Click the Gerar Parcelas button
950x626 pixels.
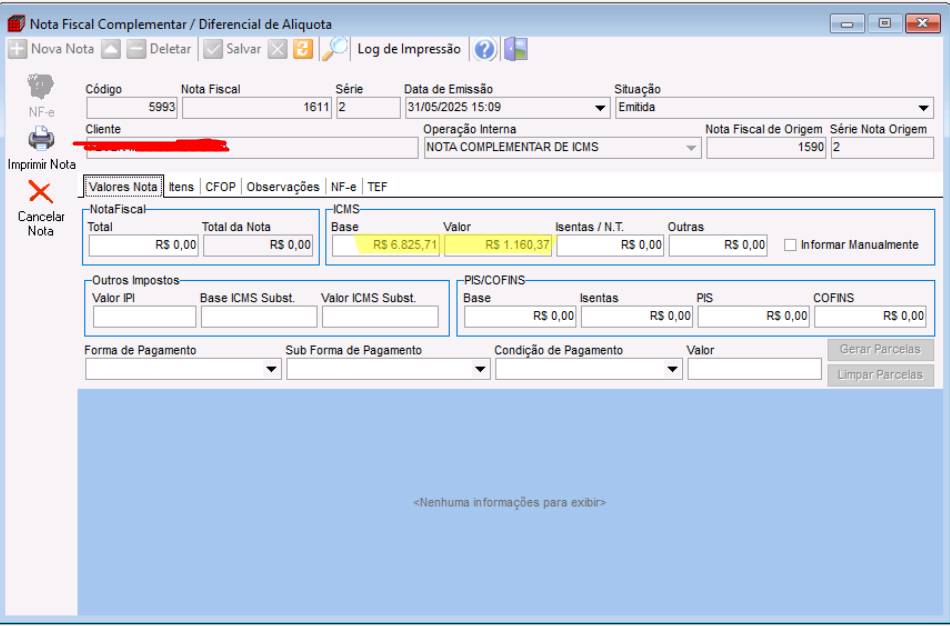[x=880, y=350]
